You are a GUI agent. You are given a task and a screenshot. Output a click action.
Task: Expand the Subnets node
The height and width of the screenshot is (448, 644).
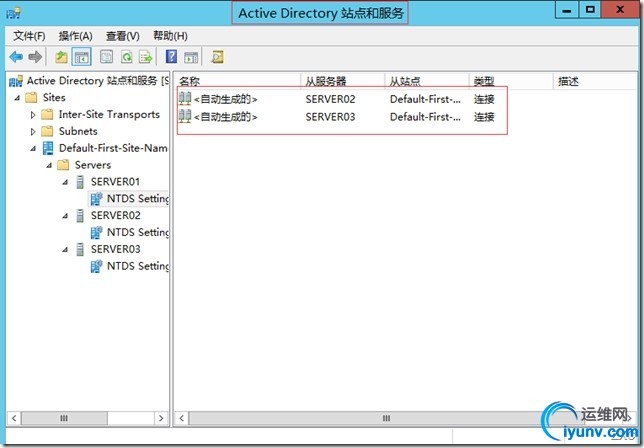[33, 131]
